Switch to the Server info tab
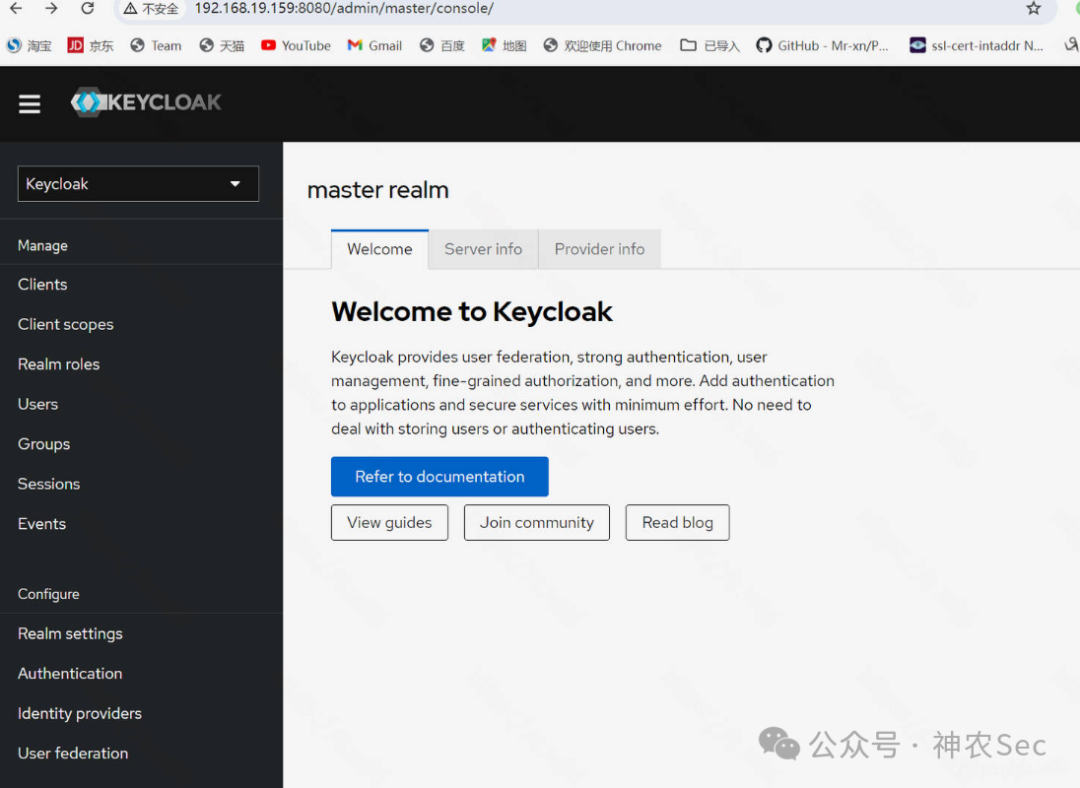This screenshot has width=1080, height=788. click(x=483, y=249)
